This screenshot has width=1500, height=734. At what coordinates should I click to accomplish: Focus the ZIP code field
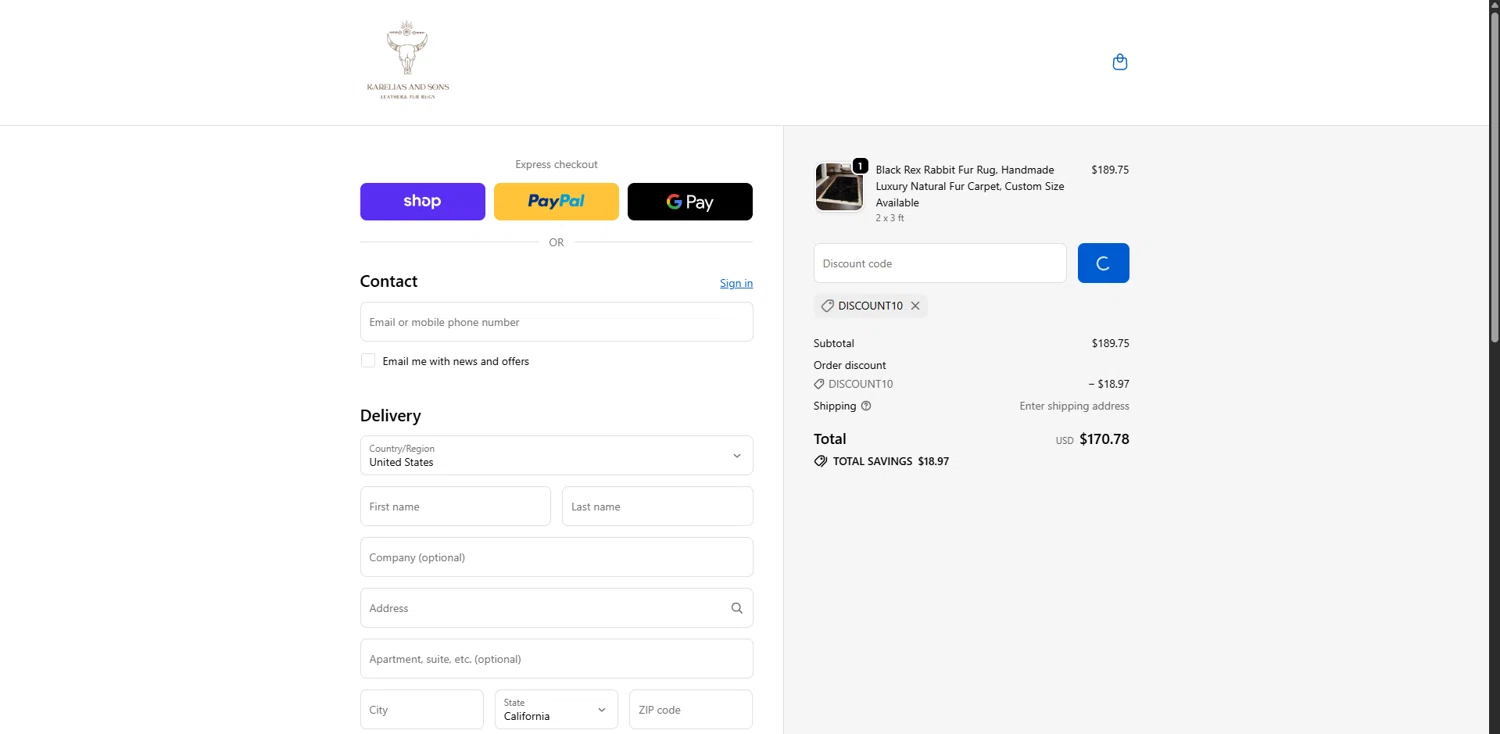[691, 709]
